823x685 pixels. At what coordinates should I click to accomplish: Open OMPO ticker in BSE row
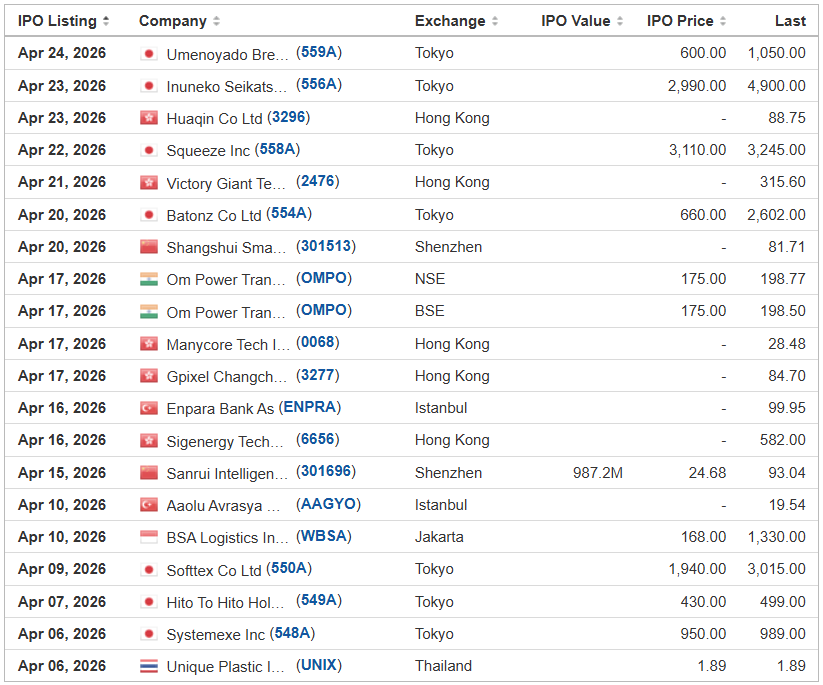pos(324,310)
